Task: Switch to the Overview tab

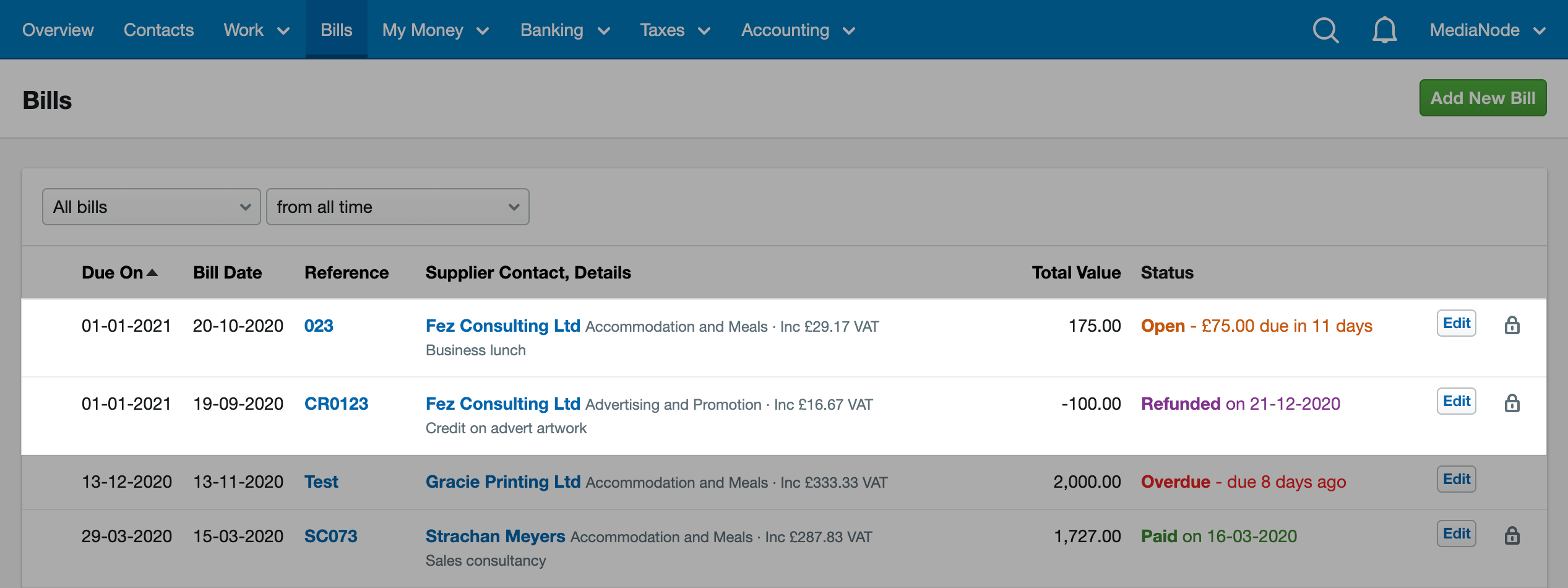Action: (58, 30)
